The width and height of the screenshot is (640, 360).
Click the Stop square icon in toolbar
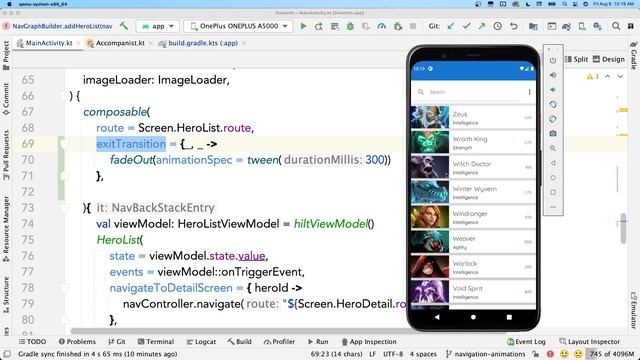413,26
